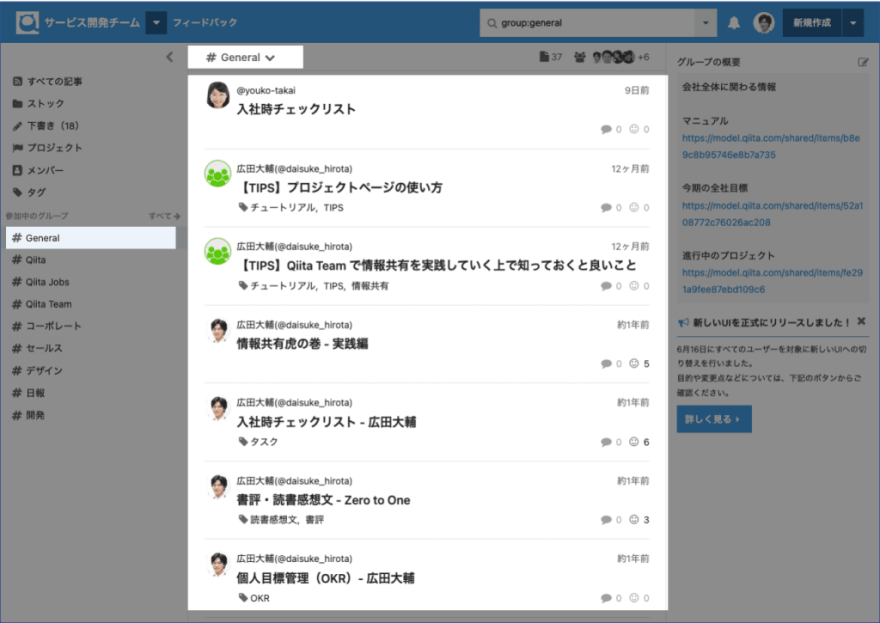
Task: Open the 進行中のプロジェクト shared link
Action: [772, 281]
